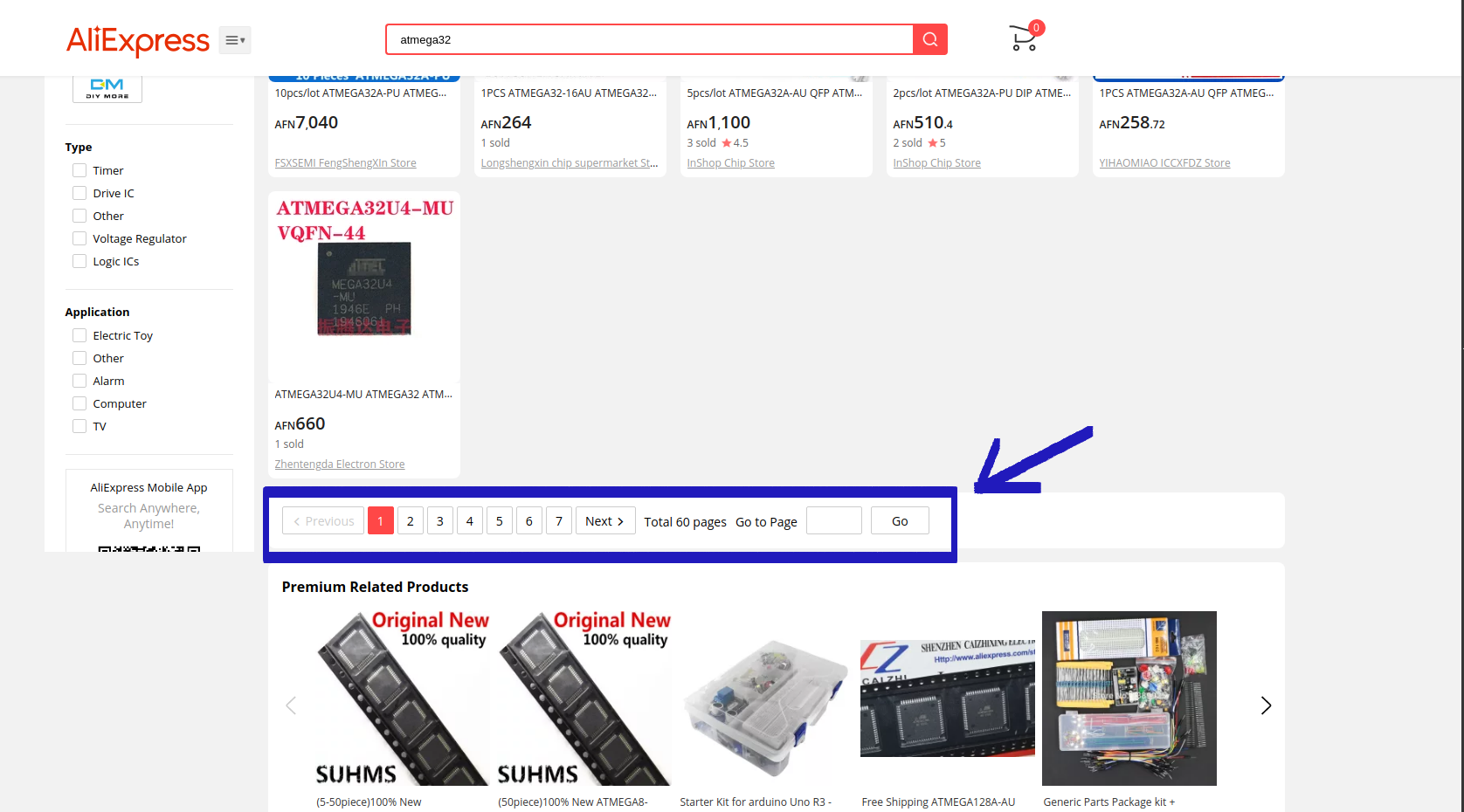The height and width of the screenshot is (812, 1464).
Task: Visit InShop Chip Store under 5pcs/lot item
Action: 730,163
